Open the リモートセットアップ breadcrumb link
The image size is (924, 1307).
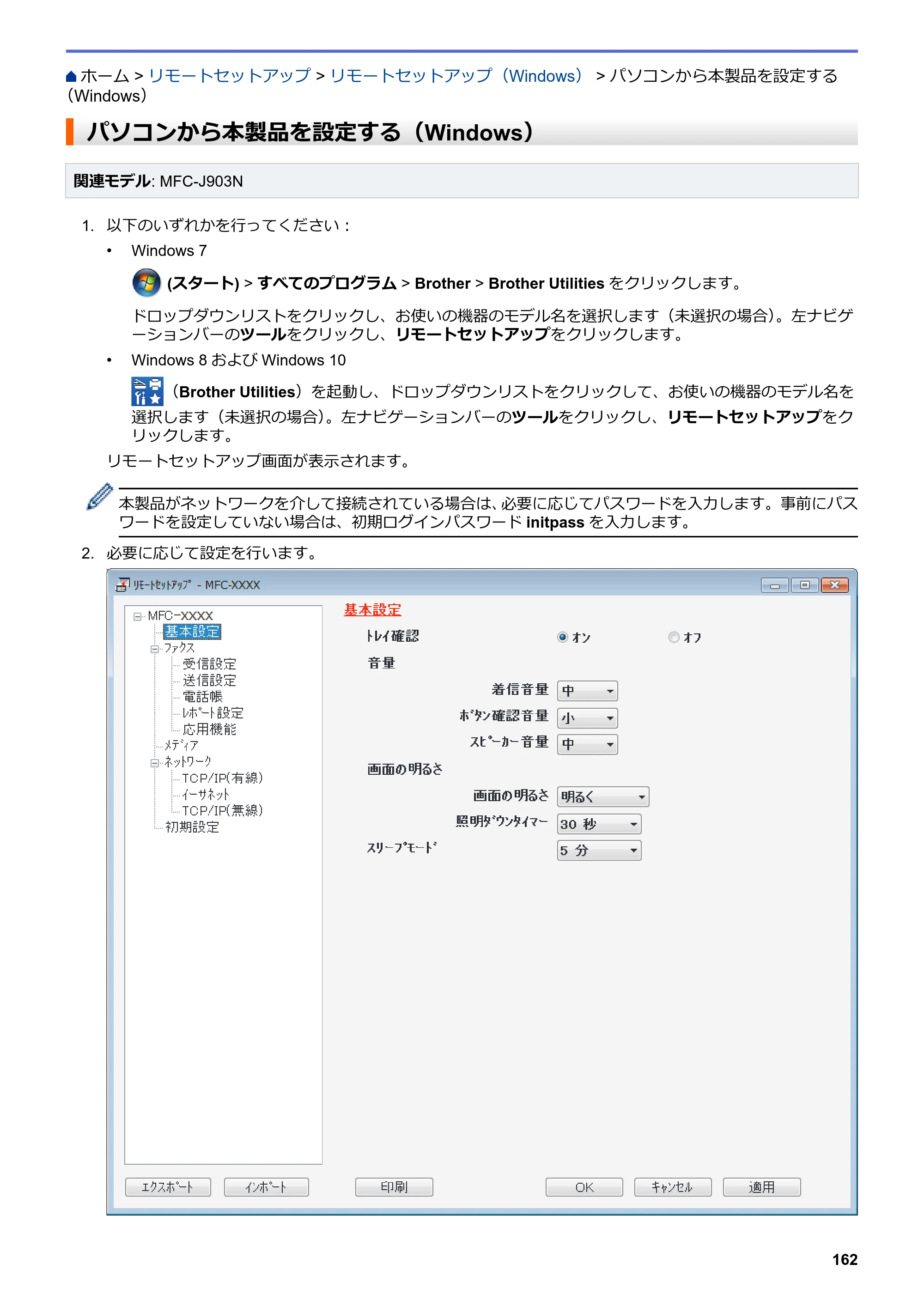230,76
